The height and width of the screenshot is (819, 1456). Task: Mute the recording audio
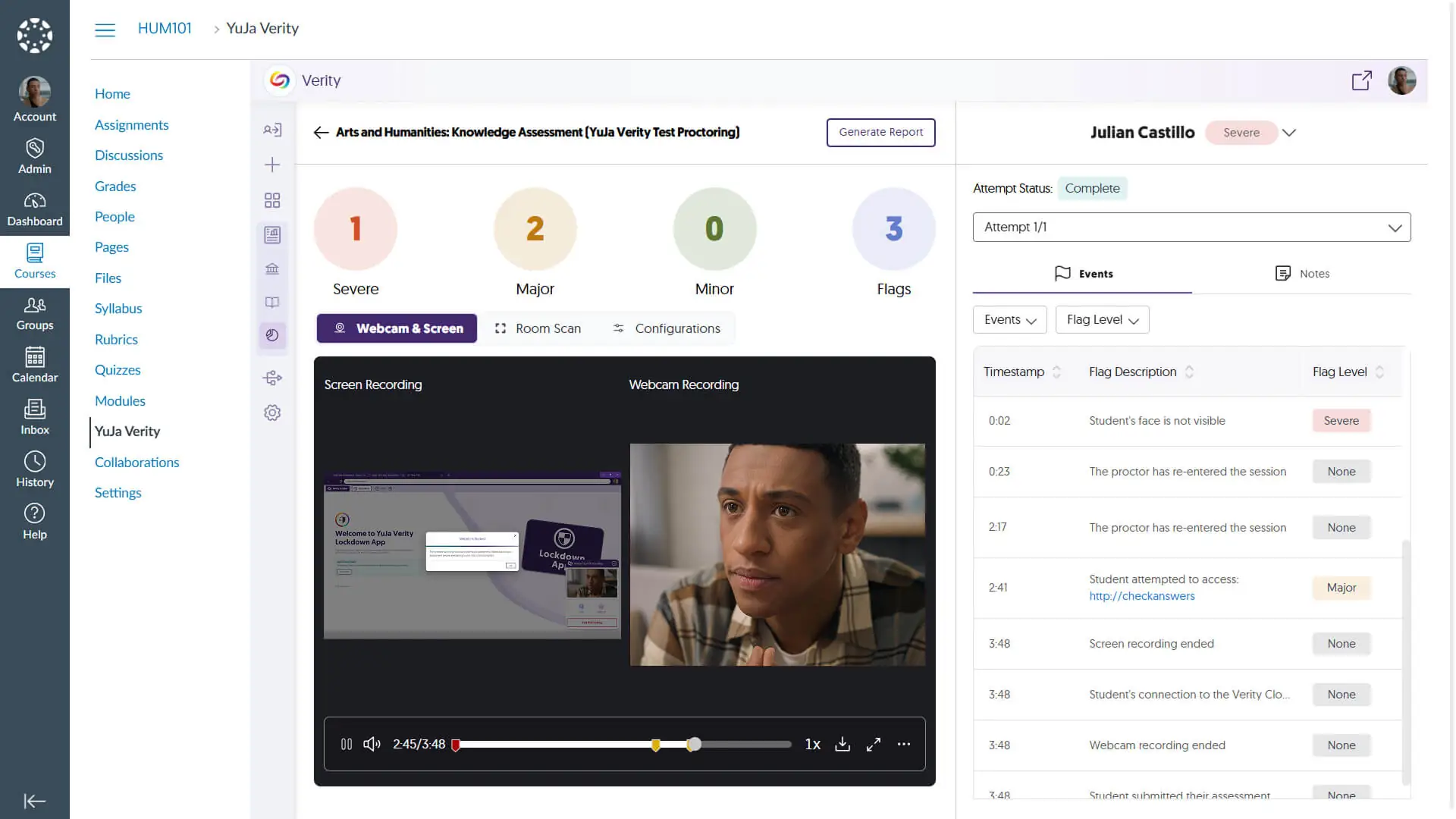(372, 744)
